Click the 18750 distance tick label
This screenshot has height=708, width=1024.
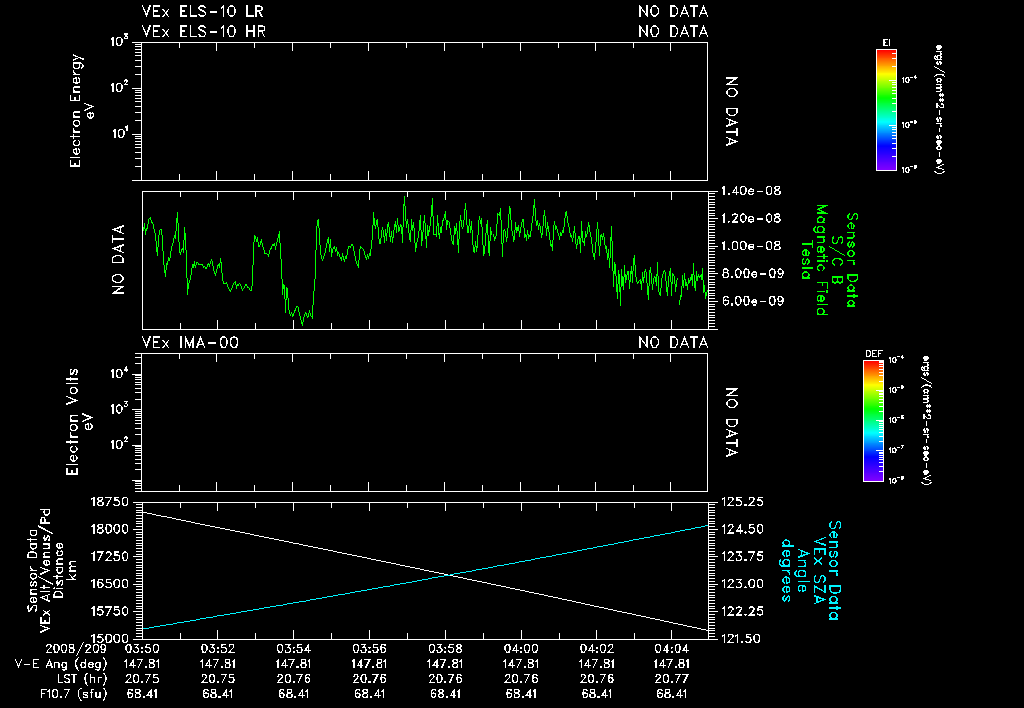pyautogui.click(x=110, y=502)
